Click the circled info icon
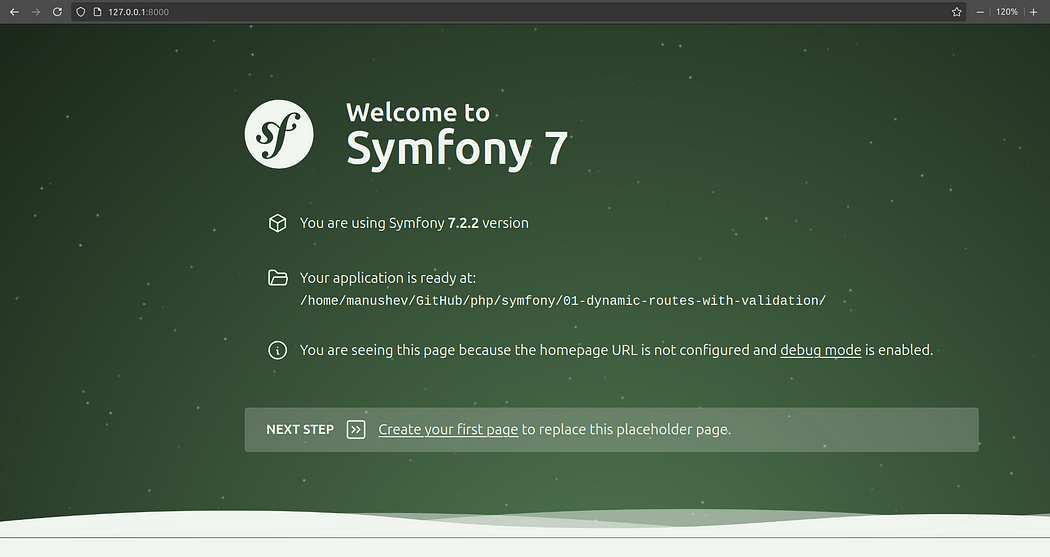This screenshot has width=1050, height=557. [277, 350]
